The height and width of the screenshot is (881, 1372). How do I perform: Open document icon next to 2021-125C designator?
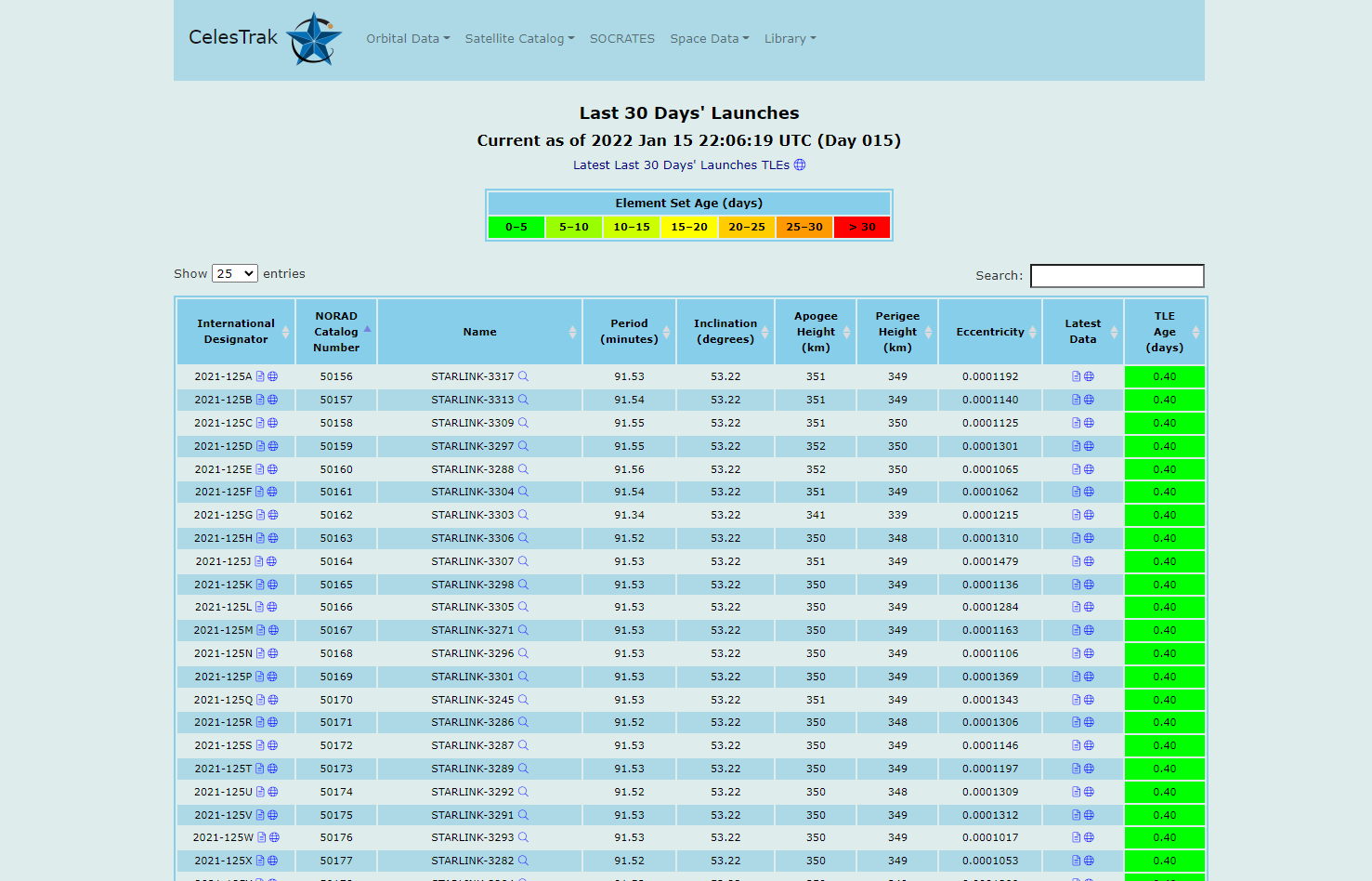coord(260,423)
